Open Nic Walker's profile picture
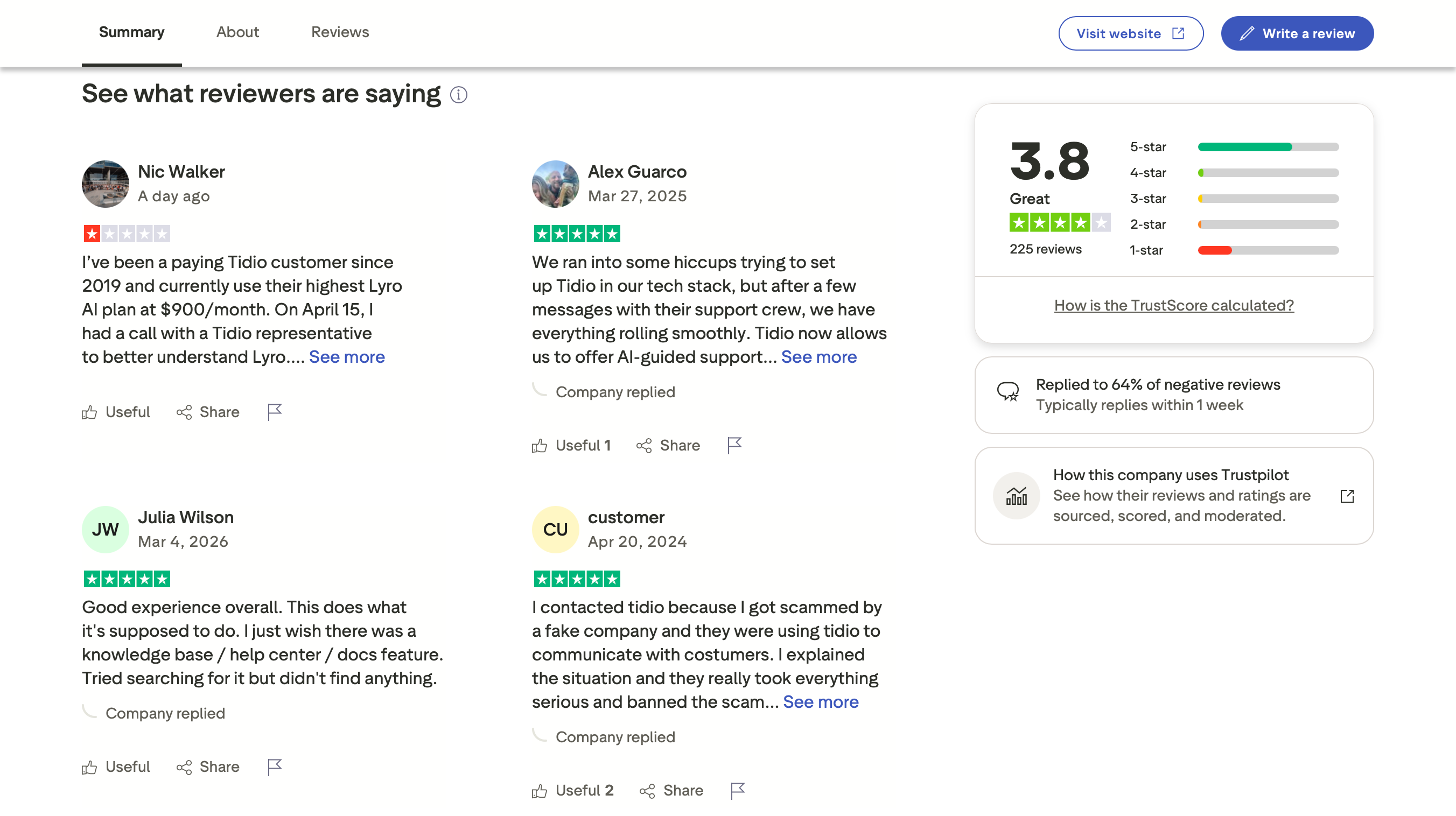Image resolution: width=1456 pixels, height=816 pixels. (x=105, y=184)
